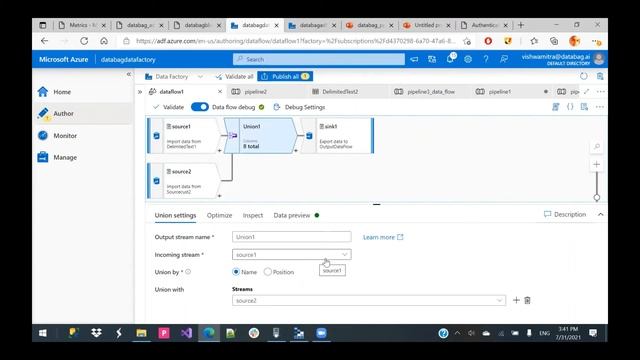Delete the source2 union stream

527,300
